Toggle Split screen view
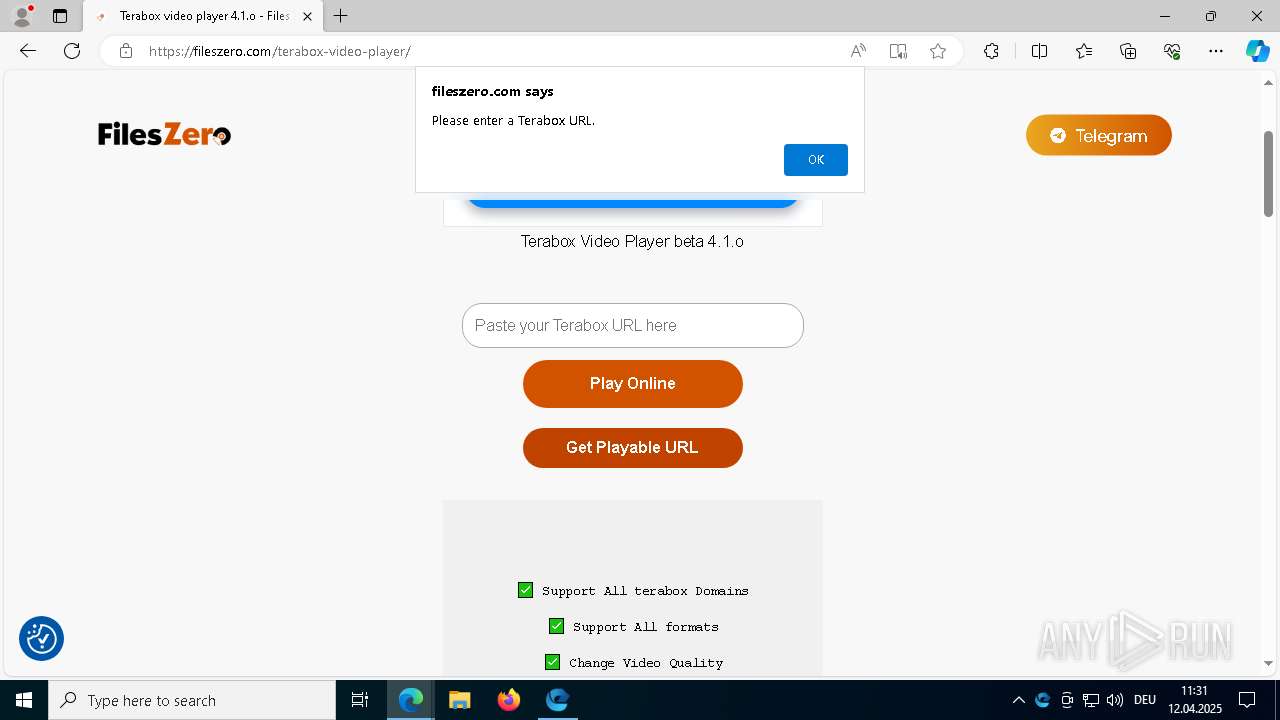The image size is (1280, 720). 1039,51
